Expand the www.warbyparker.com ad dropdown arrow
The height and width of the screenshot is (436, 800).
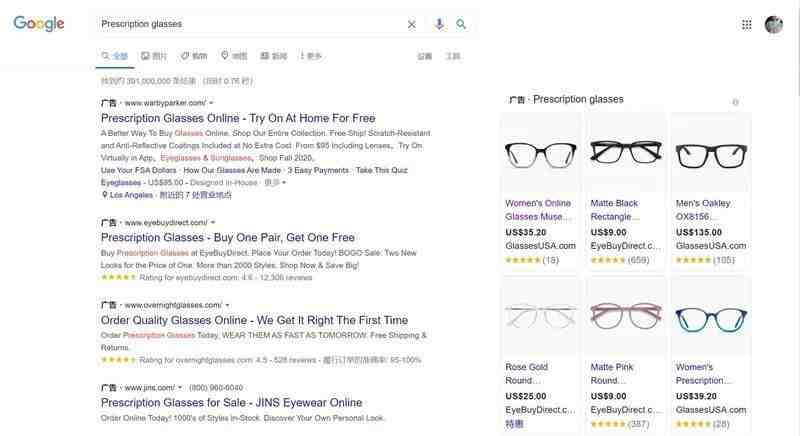(211, 103)
